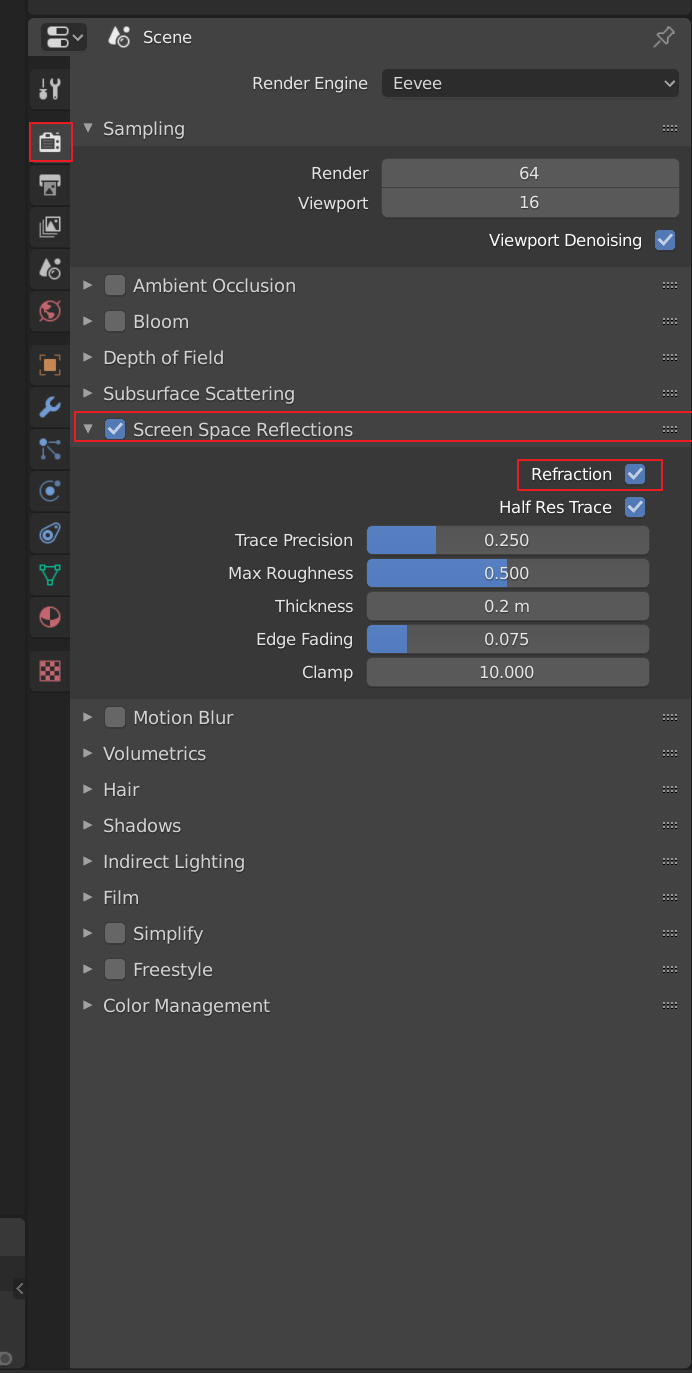Click the Color Management drag grip

tap(670, 1006)
